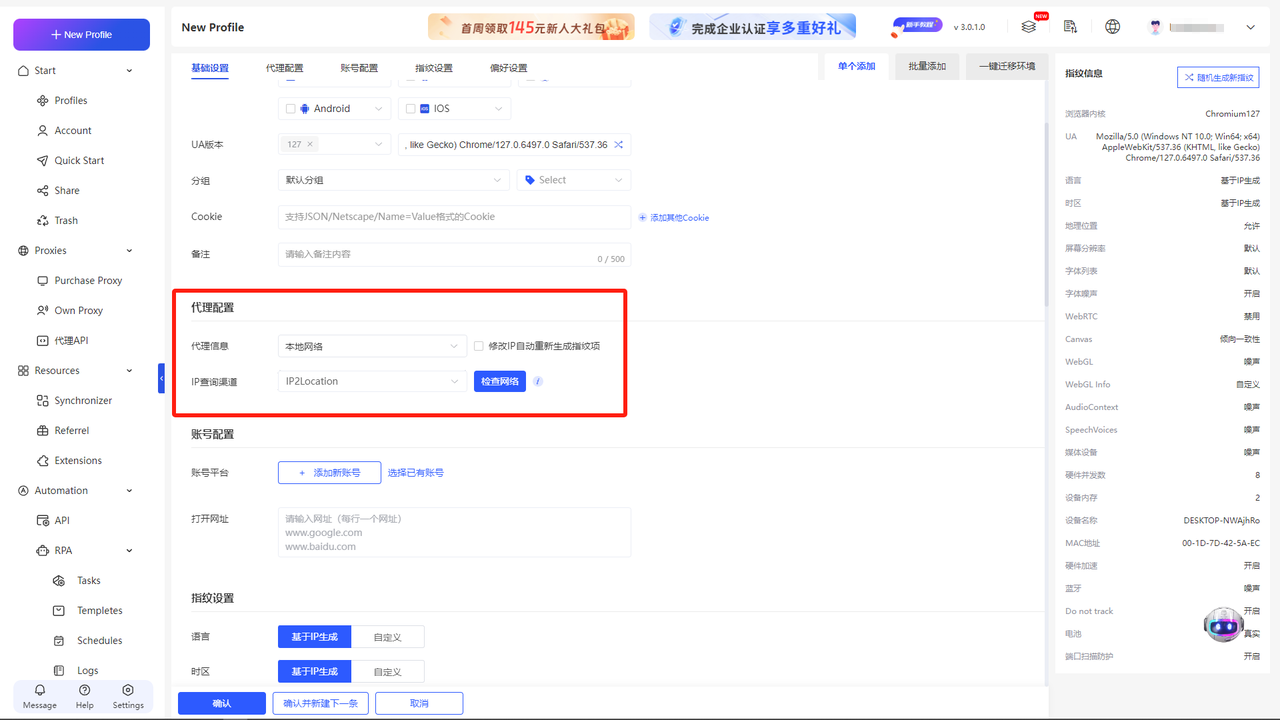Viewport: 1280px width, 720px height.
Task: Open the Trash section
Action: pyautogui.click(x=66, y=220)
